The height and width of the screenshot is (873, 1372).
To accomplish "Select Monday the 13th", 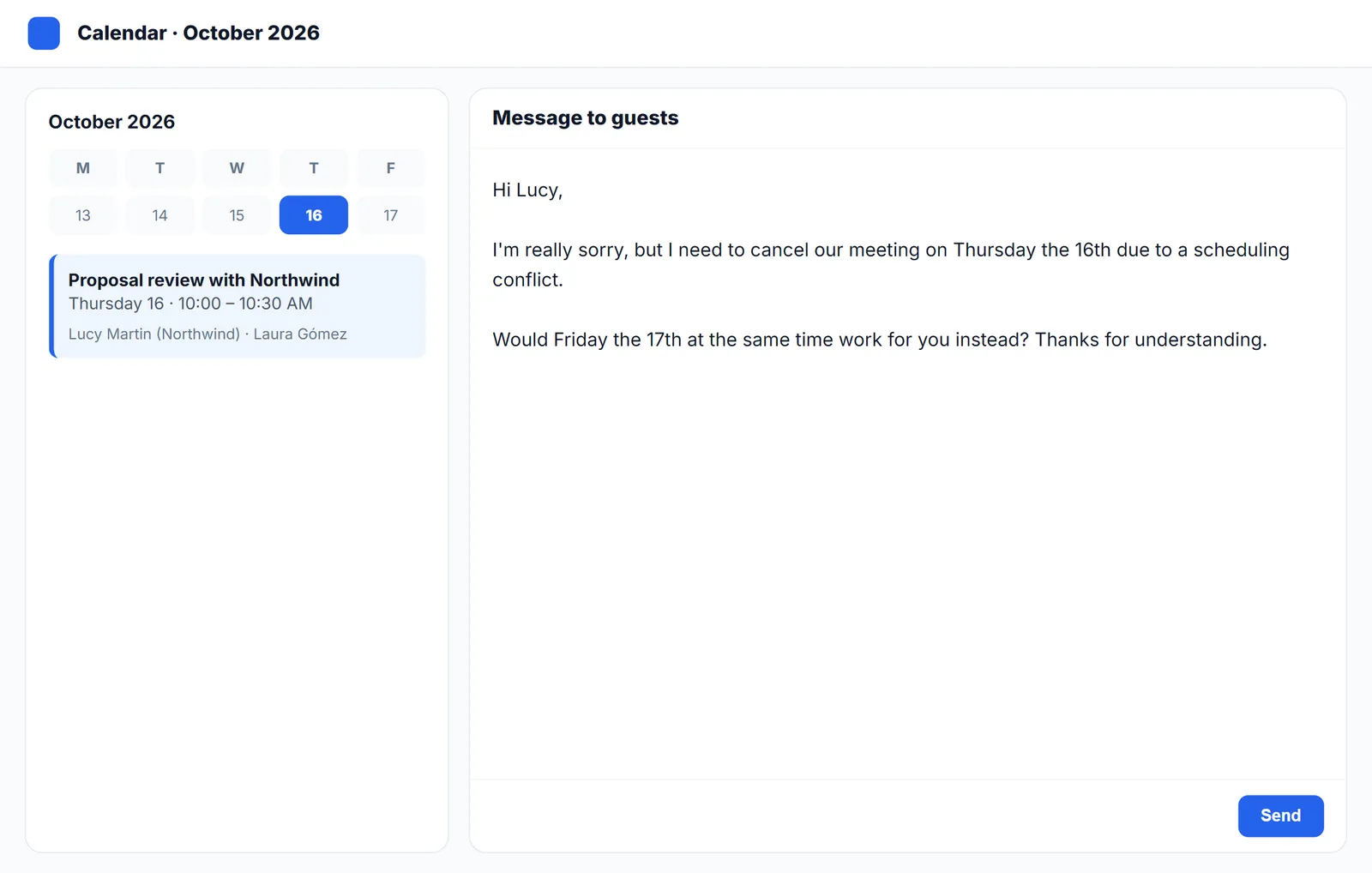I will pyautogui.click(x=83, y=215).
